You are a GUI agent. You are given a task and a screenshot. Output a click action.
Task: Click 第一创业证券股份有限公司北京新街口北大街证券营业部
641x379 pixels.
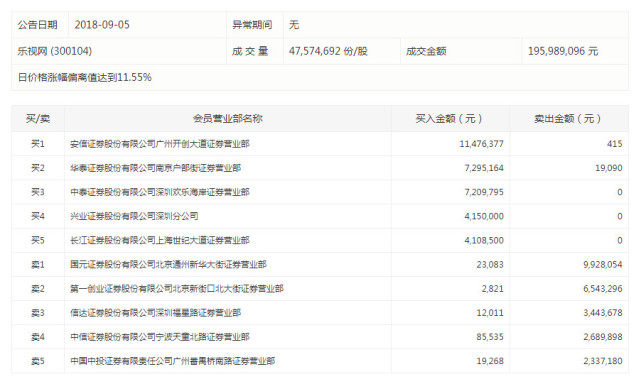coord(177,289)
